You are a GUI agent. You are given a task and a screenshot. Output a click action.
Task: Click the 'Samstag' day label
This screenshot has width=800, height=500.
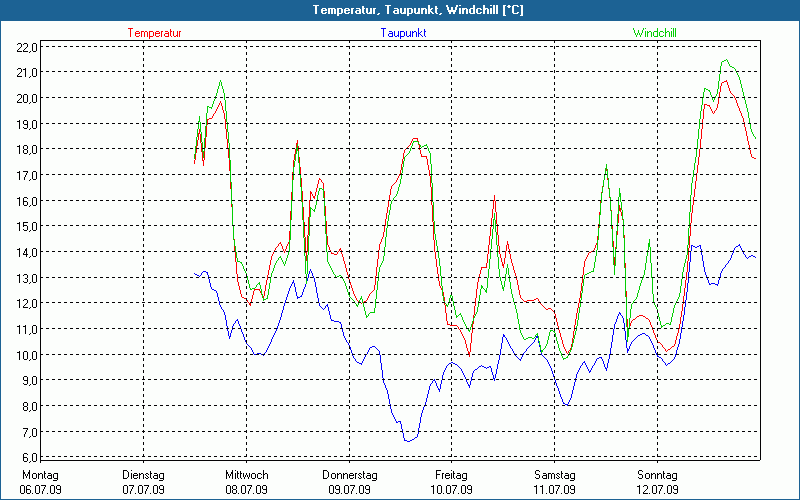[x=555, y=476]
